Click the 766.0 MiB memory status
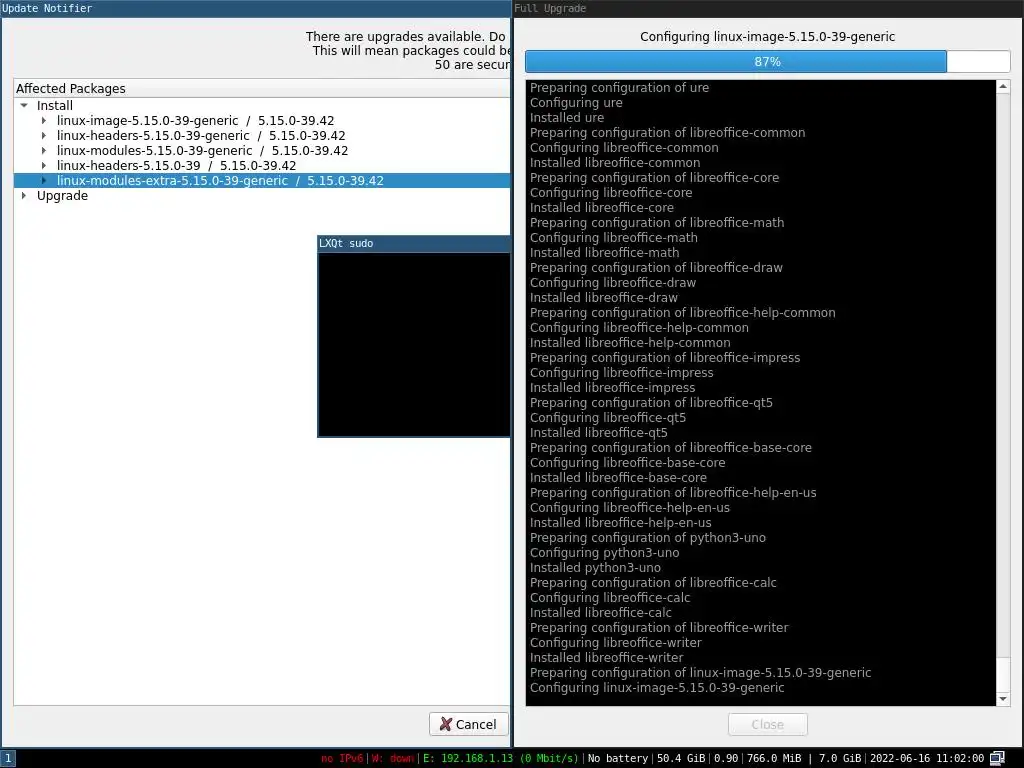 click(774, 759)
